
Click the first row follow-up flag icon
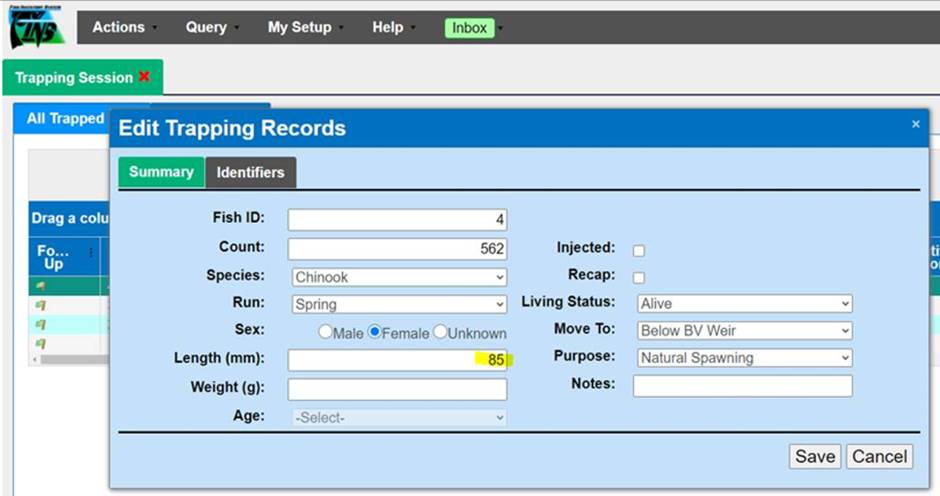(x=41, y=286)
